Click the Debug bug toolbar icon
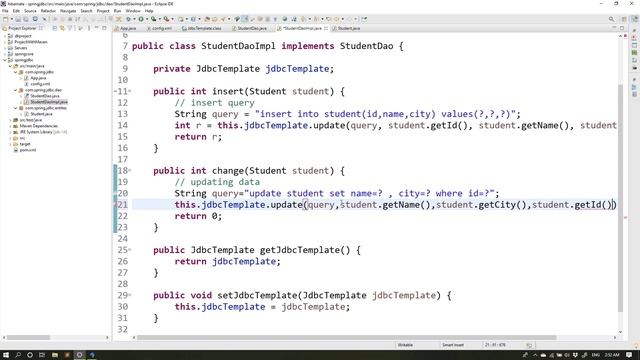This screenshot has height=360, width=640. pyautogui.click(x=128, y=19)
